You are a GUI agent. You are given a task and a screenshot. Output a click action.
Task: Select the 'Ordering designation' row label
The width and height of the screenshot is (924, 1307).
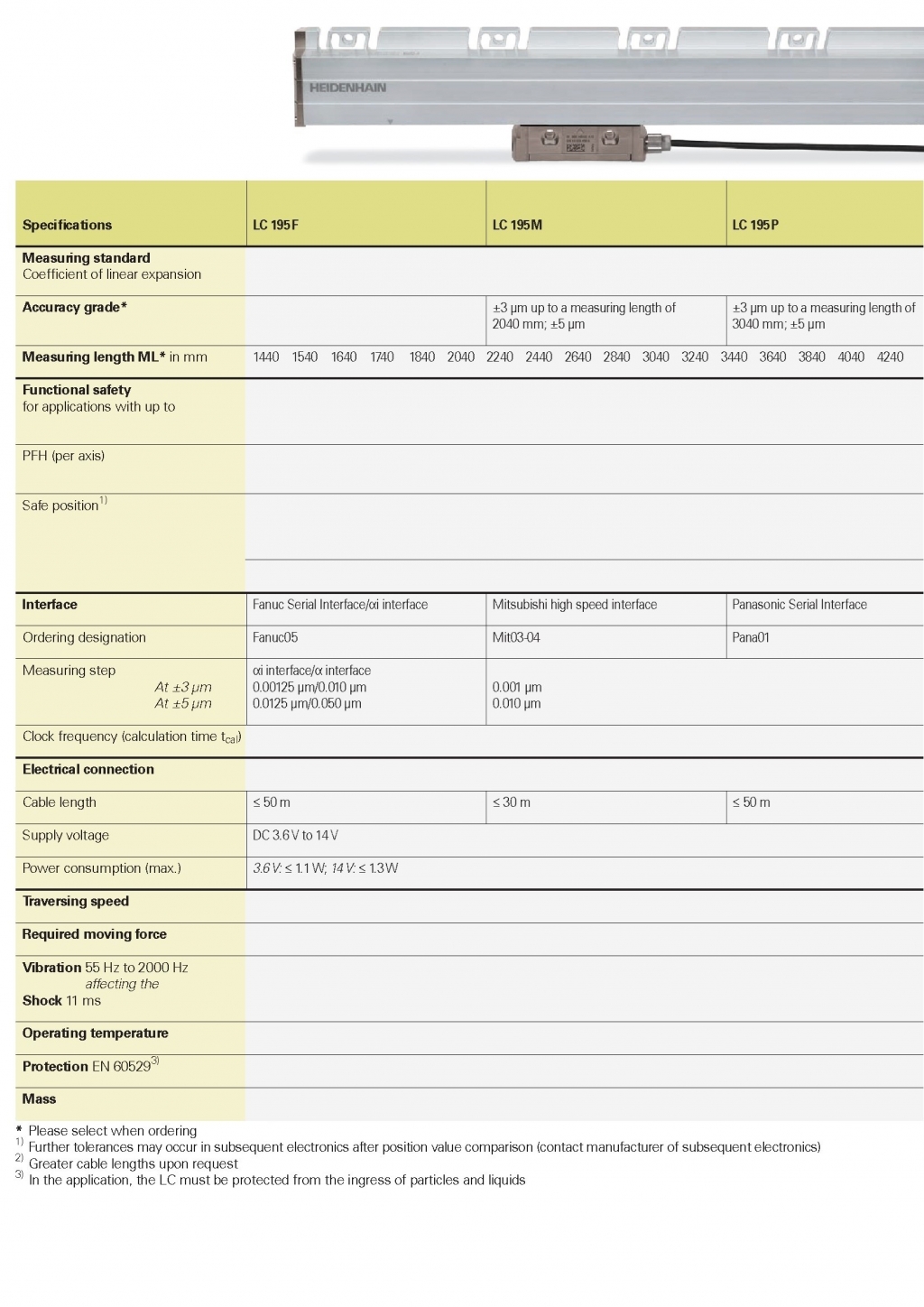pos(84,637)
